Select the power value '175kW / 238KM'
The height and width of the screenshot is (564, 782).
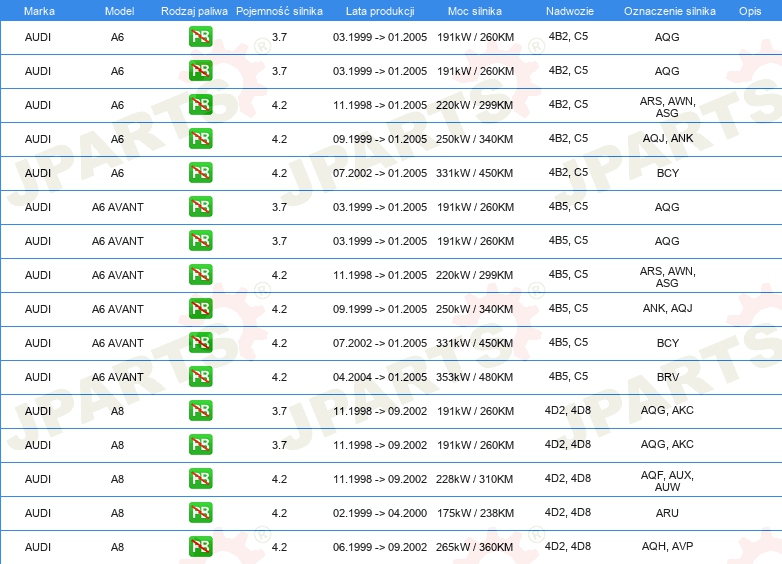[475, 513]
